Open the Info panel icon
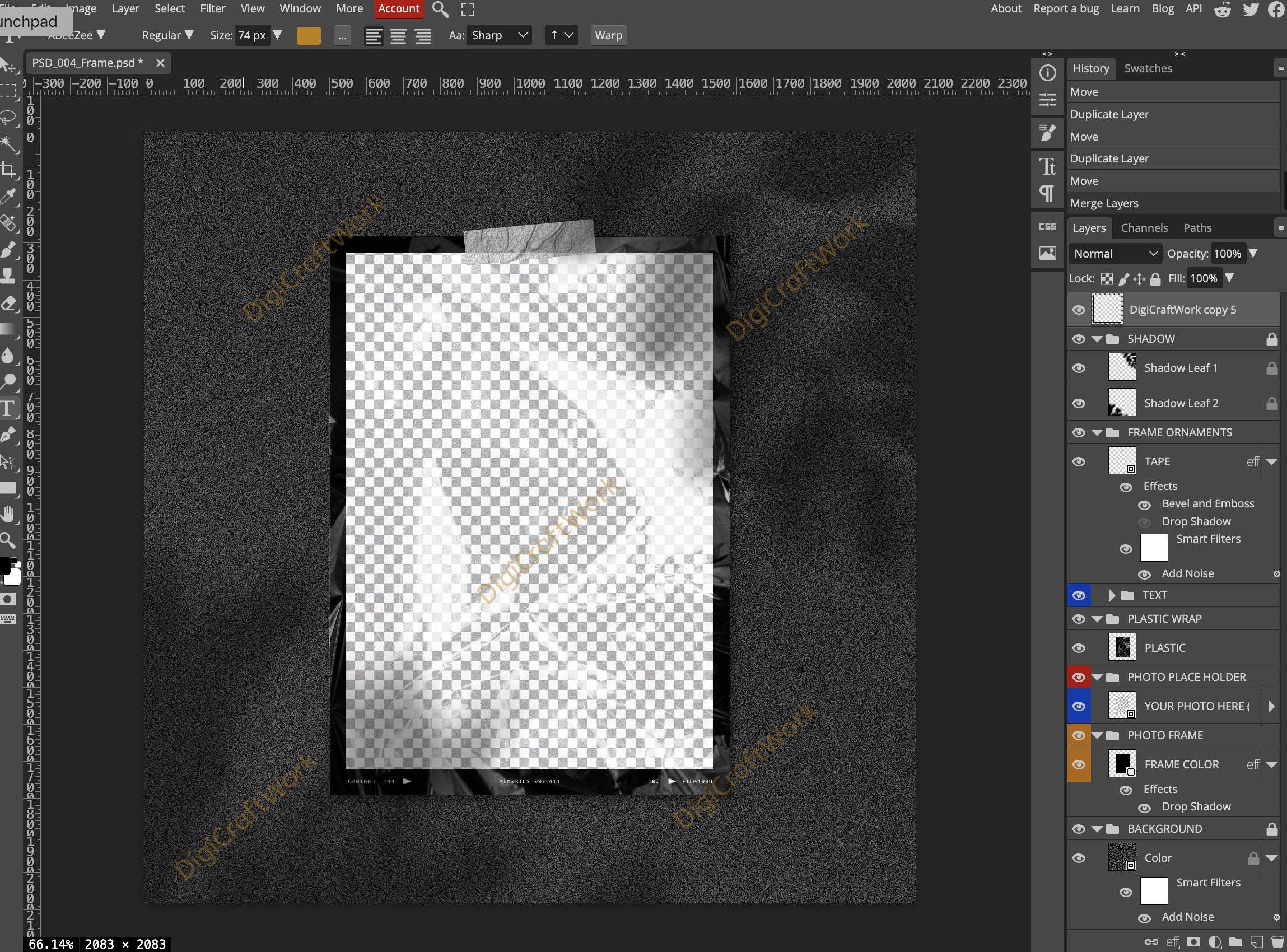This screenshot has height=952, width=1287. tap(1047, 73)
